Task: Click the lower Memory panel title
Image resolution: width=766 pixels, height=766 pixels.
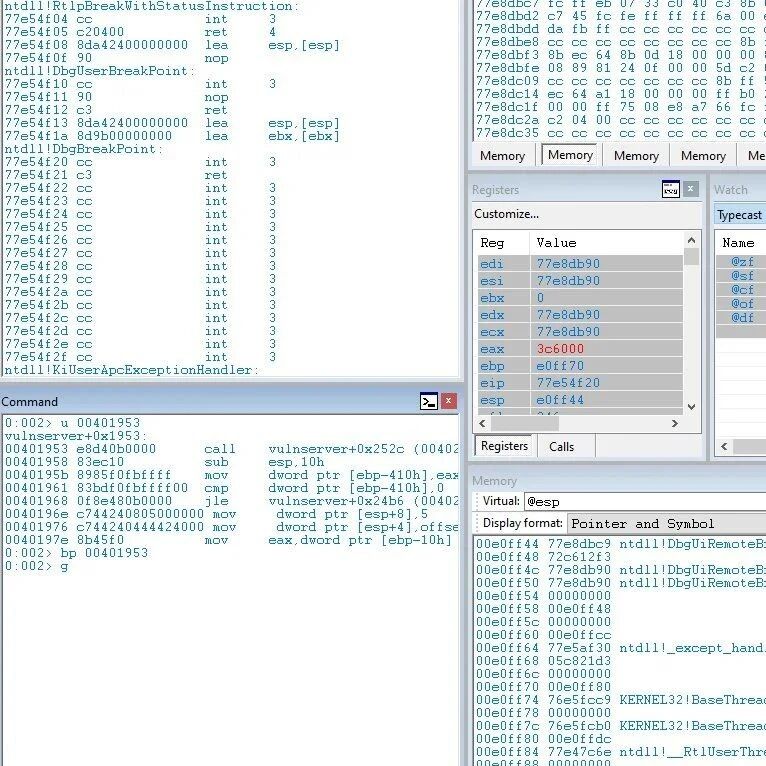Action: pyautogui.click(x=494, y=481)
